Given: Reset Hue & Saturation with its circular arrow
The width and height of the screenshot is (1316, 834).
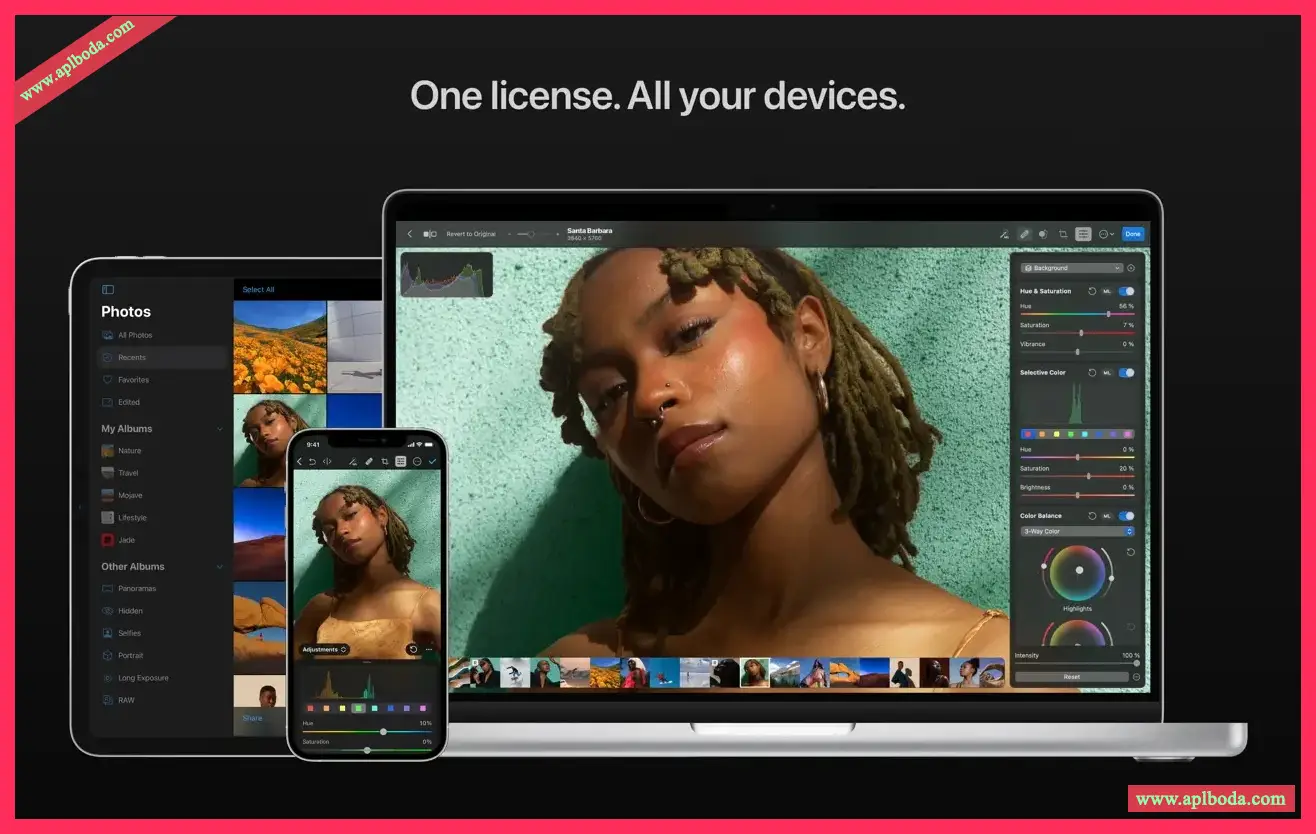Looking at the screenshot, I should click(x=1092, y=291).
